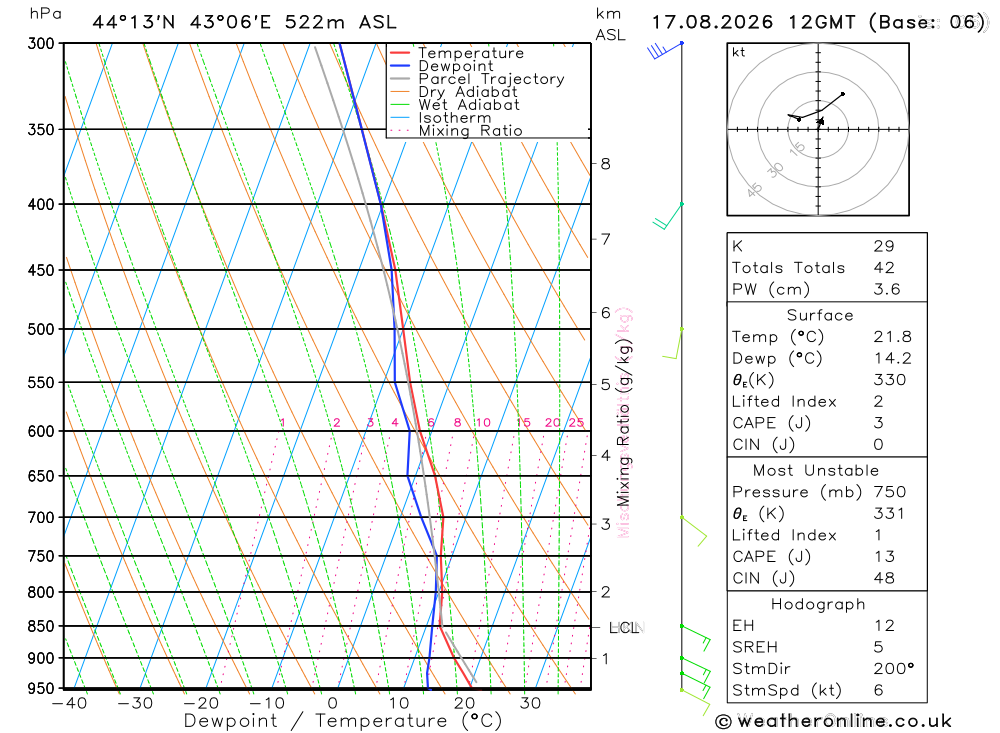Click the hodograph kt unit label
The image size is (1000, 733).
pyautogui.click(x=739, y=52)
